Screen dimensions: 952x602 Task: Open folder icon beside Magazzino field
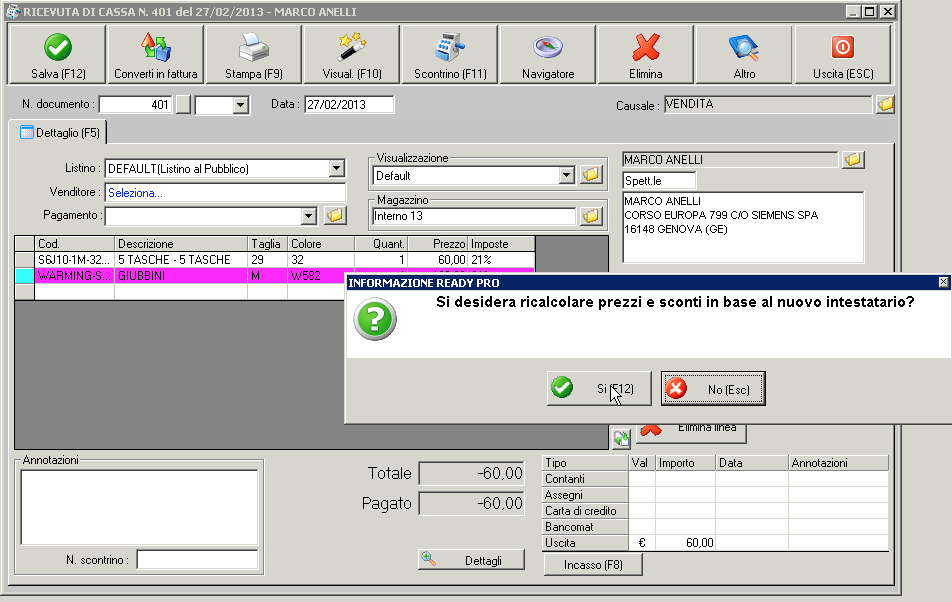tap(591, 216)
